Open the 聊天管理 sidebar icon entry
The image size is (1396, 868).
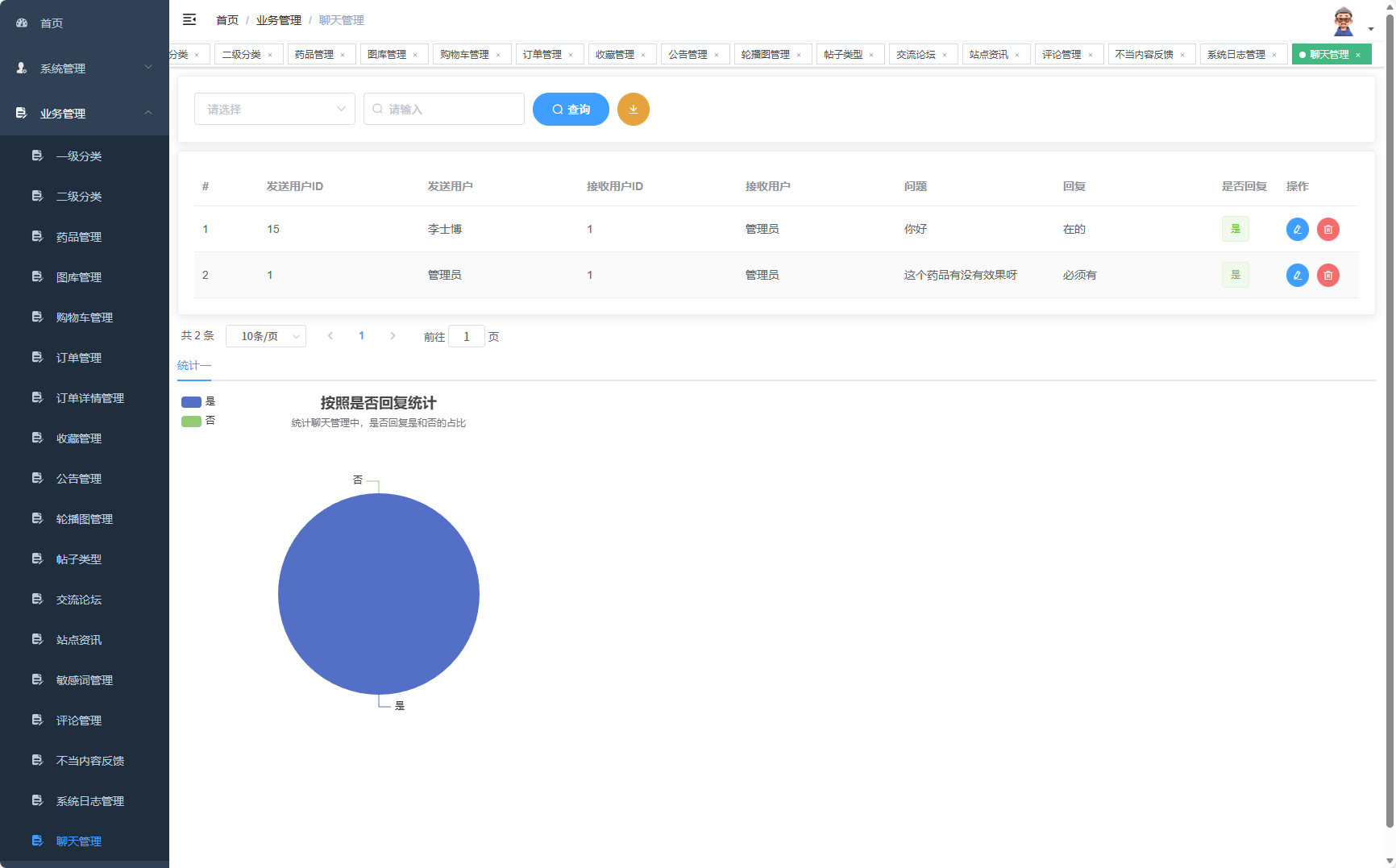click(x=37, y=841)
